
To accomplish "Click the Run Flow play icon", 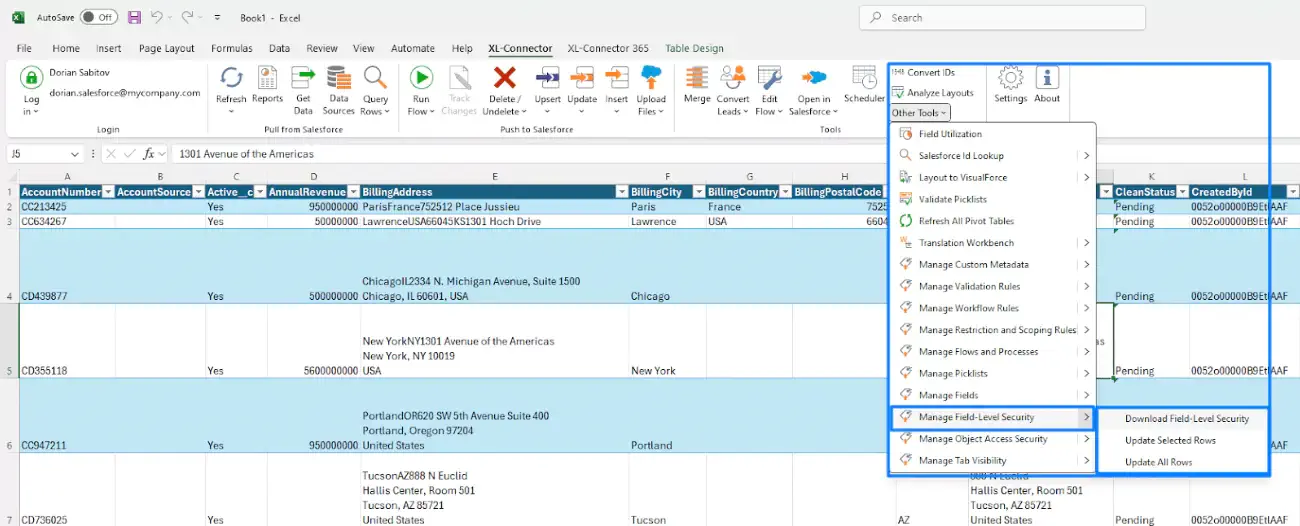I will (421, 78).
